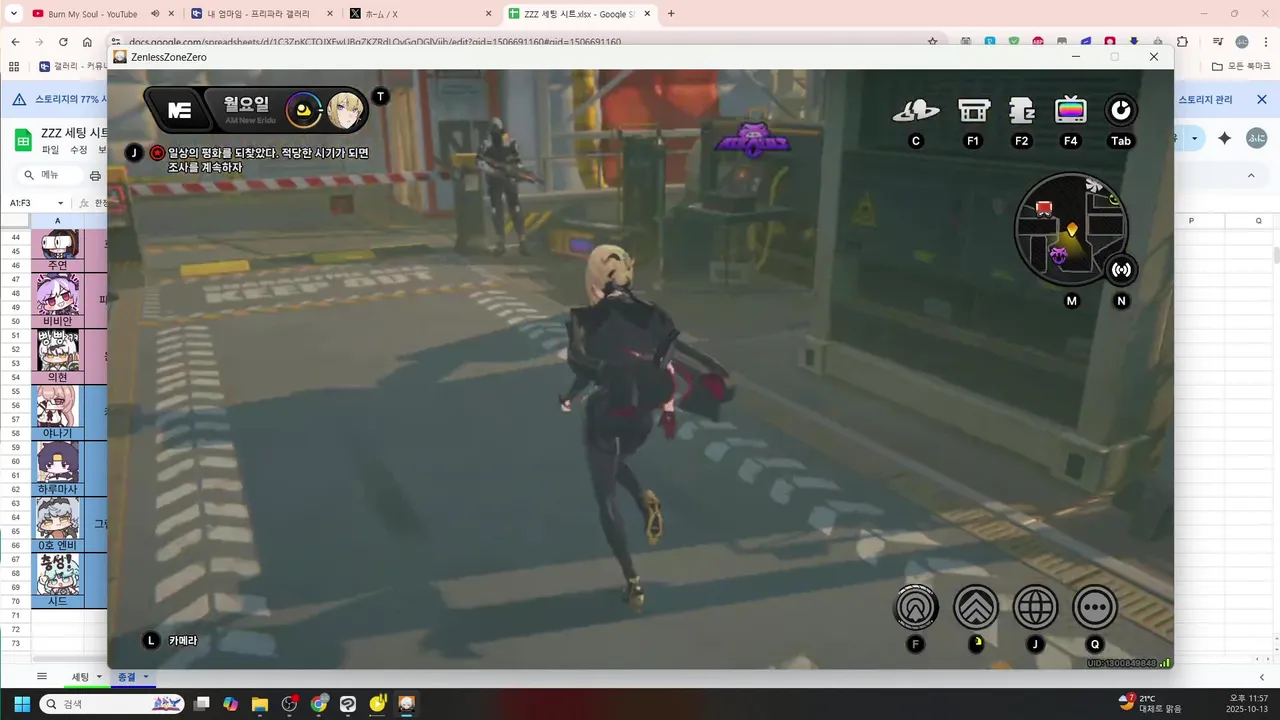Go to the browser home page

pos(87,42)
